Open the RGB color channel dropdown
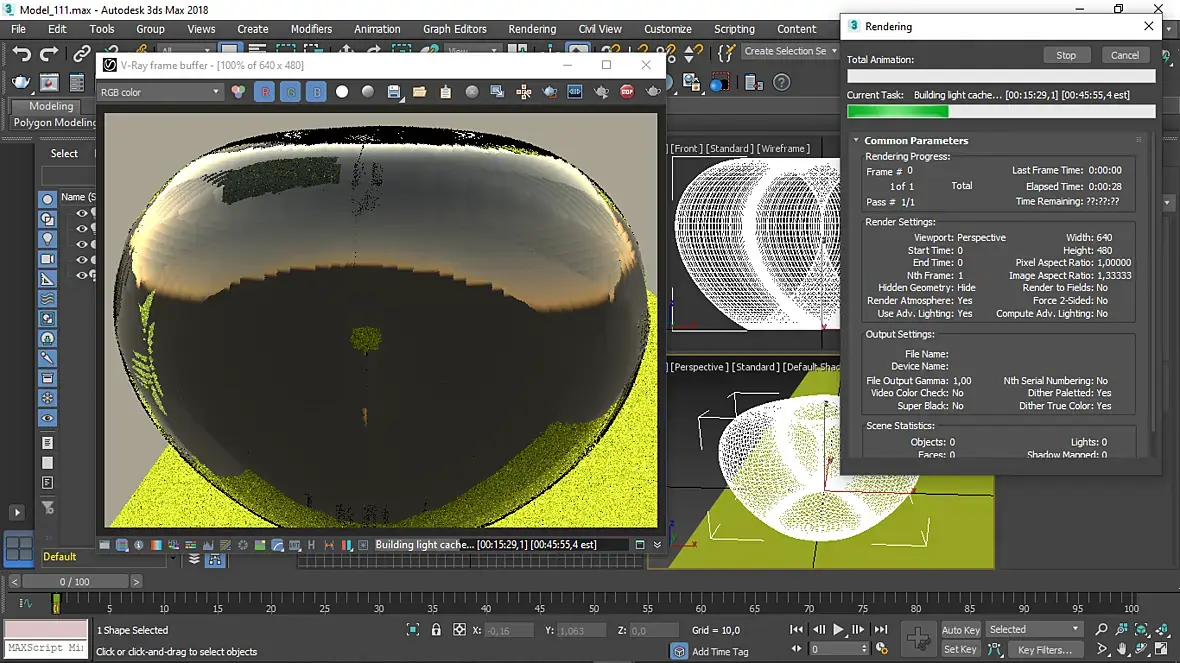Screen dimensions: 1180x663 [x=160, y=92]
